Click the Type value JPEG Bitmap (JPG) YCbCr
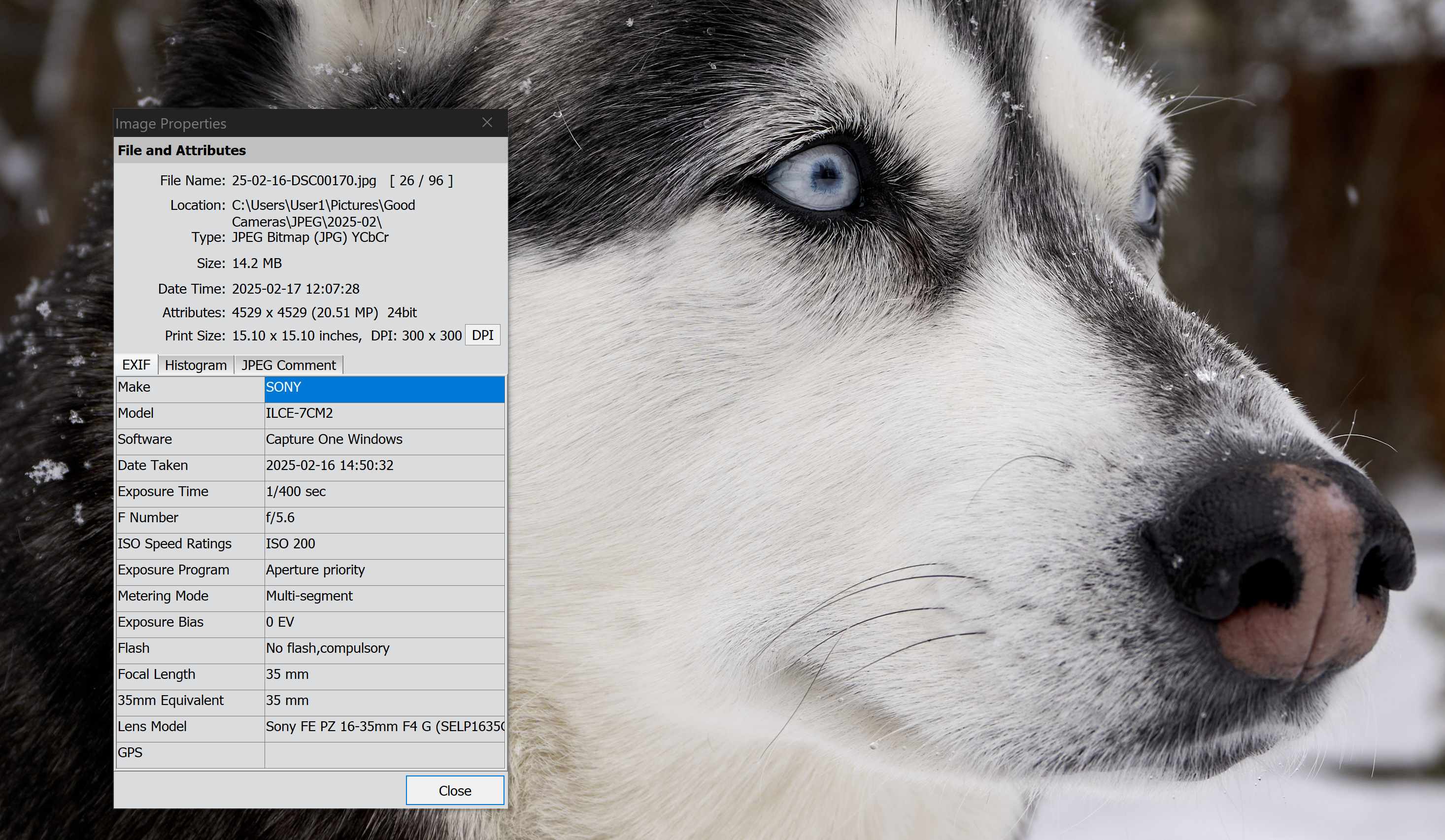 point(310,237)
